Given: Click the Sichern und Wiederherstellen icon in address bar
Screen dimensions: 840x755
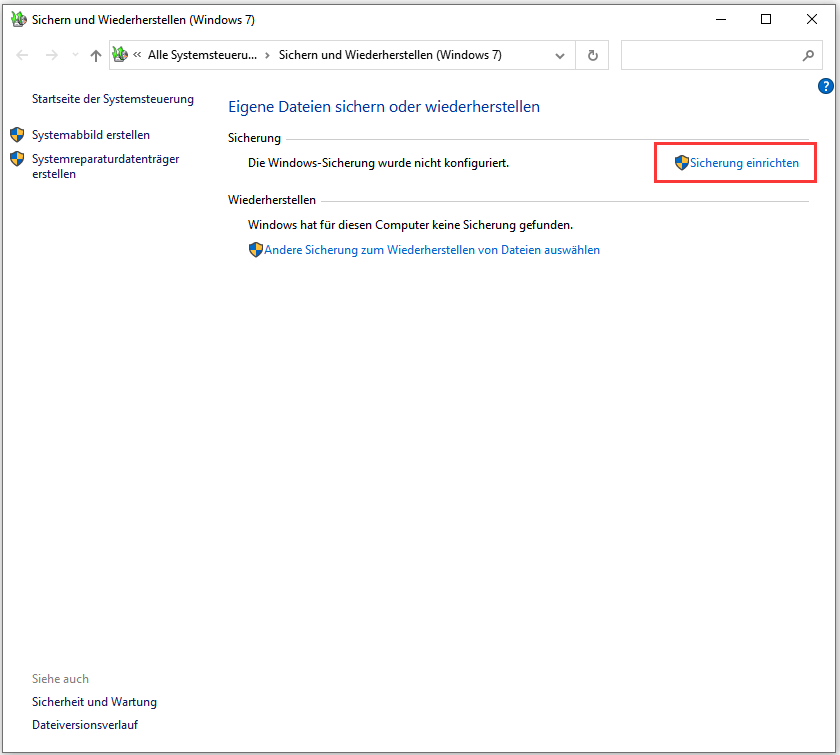Looking at the screenshot, I should pyautogui.click(x=120, y=55).
